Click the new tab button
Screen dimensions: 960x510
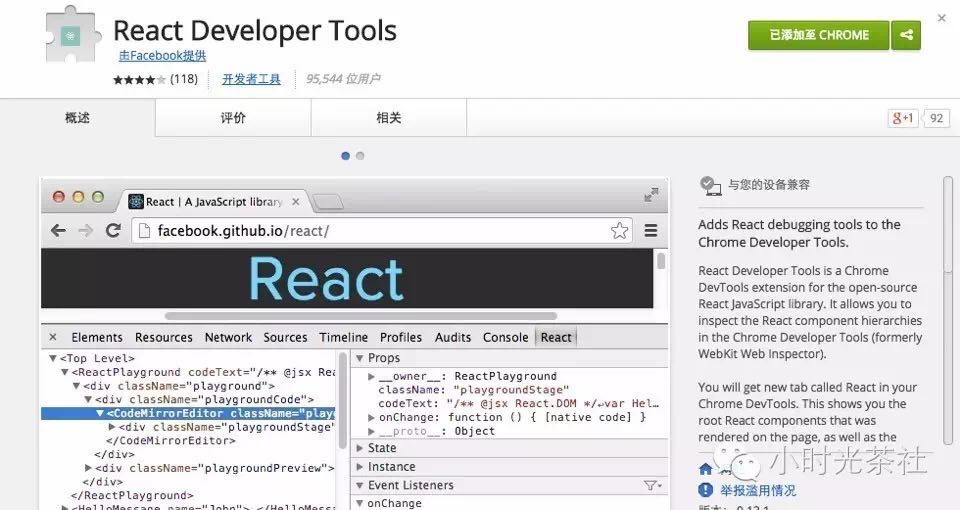coord(328,201)
